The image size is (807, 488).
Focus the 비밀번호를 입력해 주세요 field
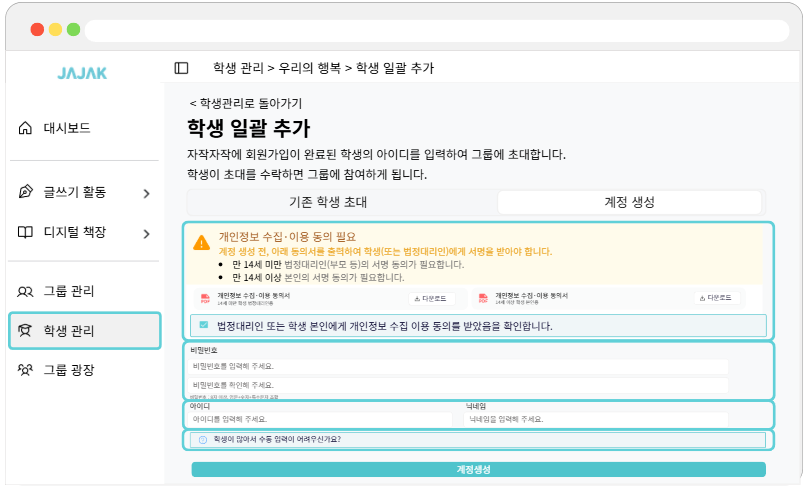[458, 367]
